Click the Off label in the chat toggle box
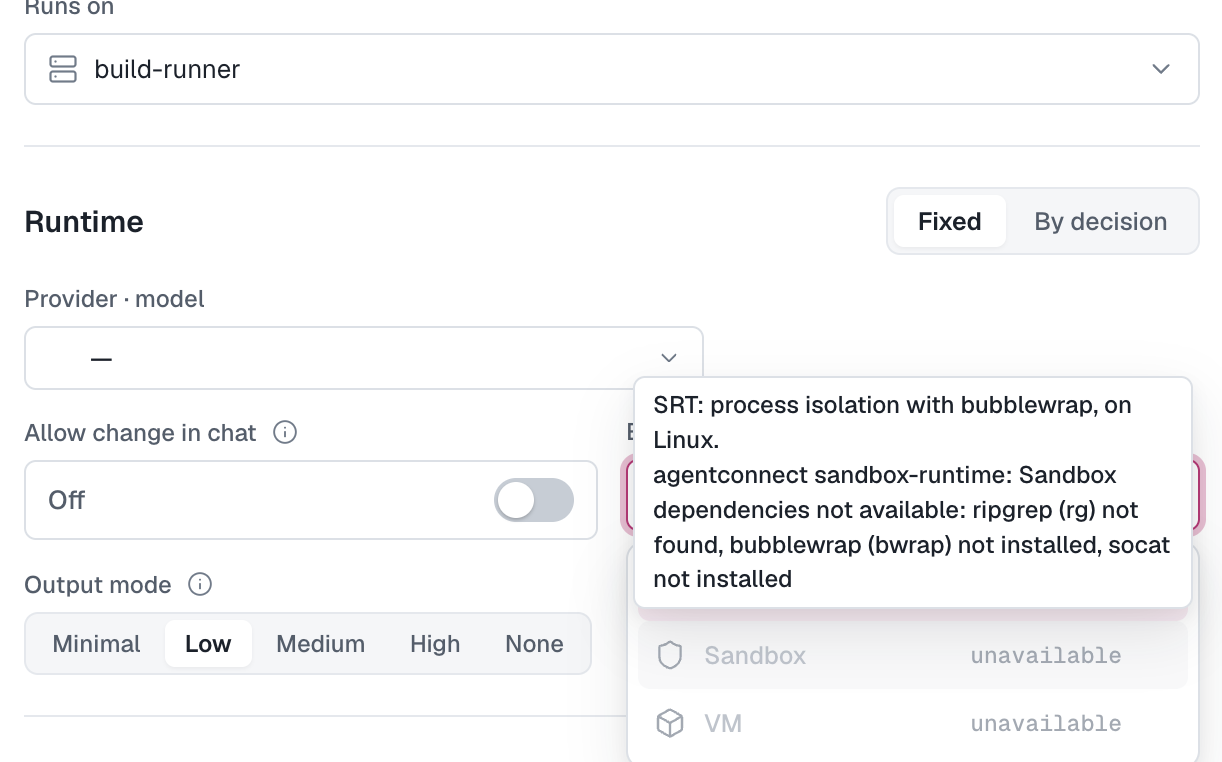Screen dimensions: 1222x762 (x=67, y=500)
